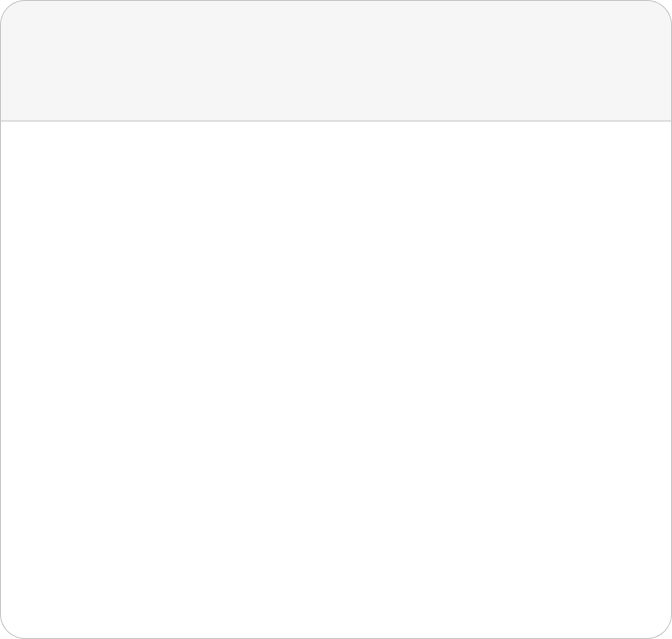The image size is (672, 639).
Task: Click the empty gray header bar
Action: point(336,61)
